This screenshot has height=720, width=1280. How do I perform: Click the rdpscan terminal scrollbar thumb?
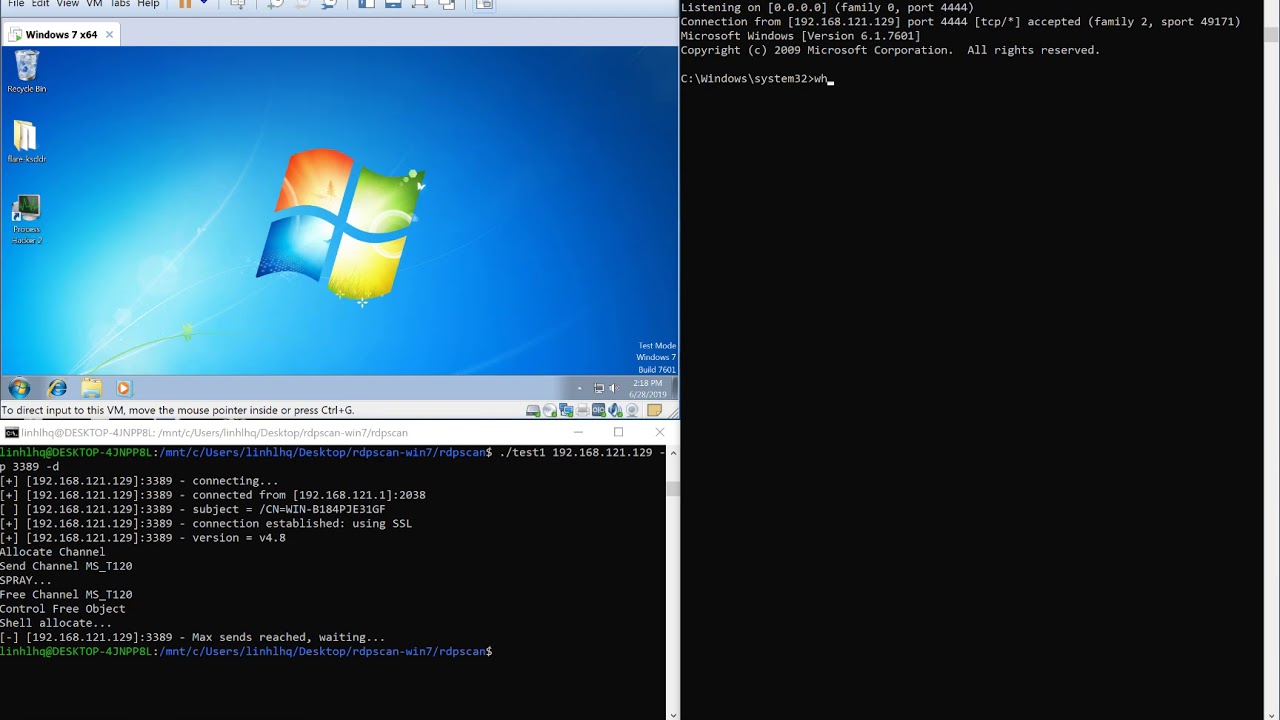673,489
